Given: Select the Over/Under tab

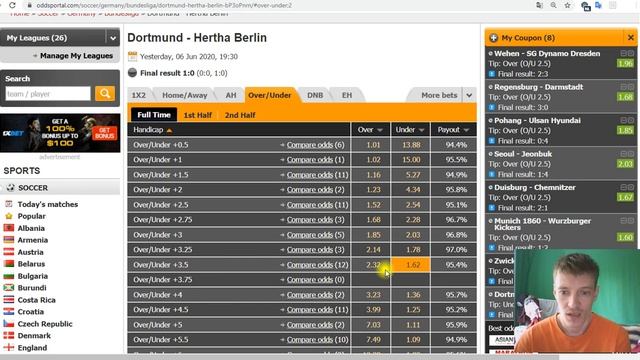Looking at the screenshot, I should (x=270, y=95).
